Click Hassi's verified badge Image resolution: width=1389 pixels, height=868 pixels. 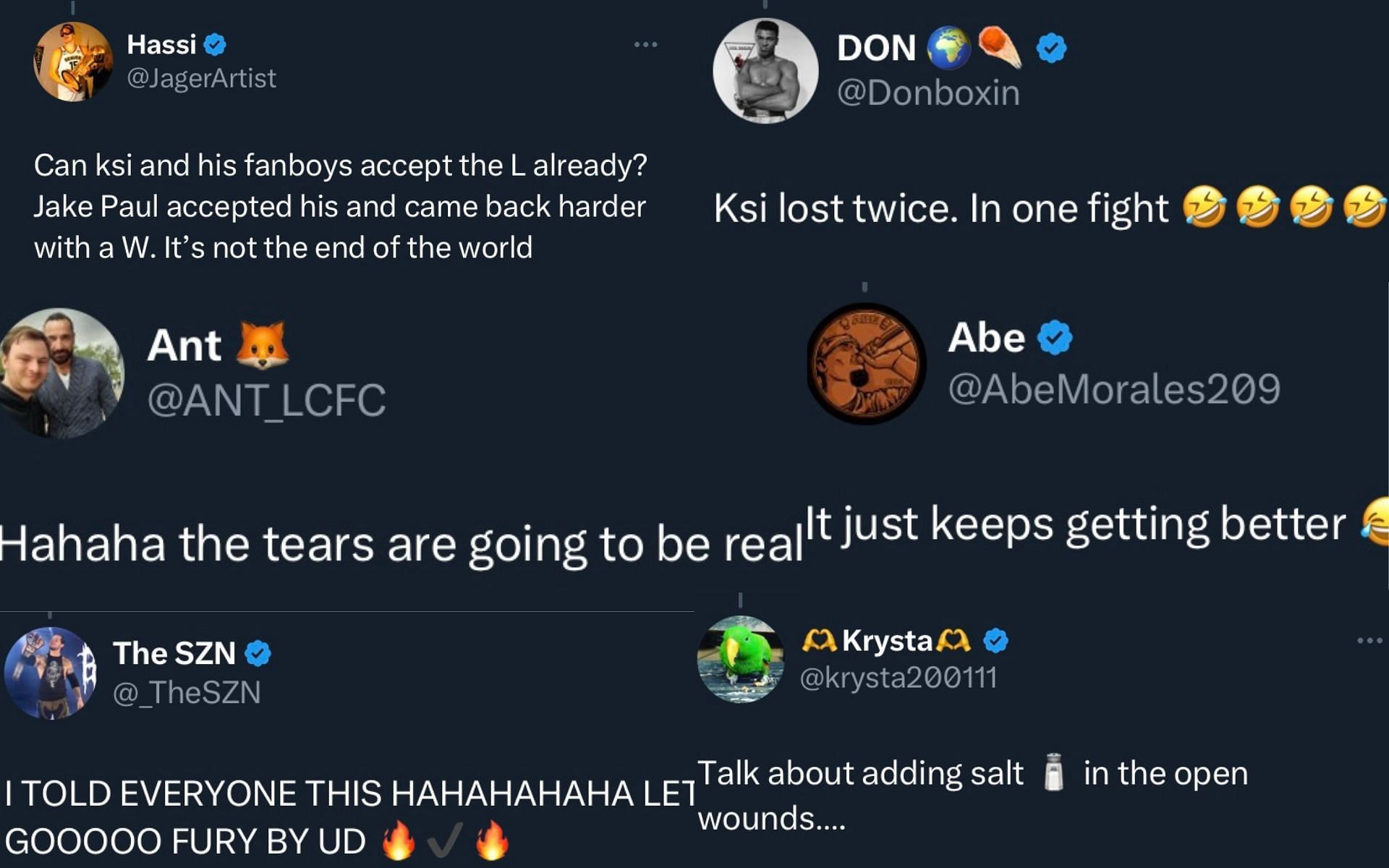click(215, 45)
